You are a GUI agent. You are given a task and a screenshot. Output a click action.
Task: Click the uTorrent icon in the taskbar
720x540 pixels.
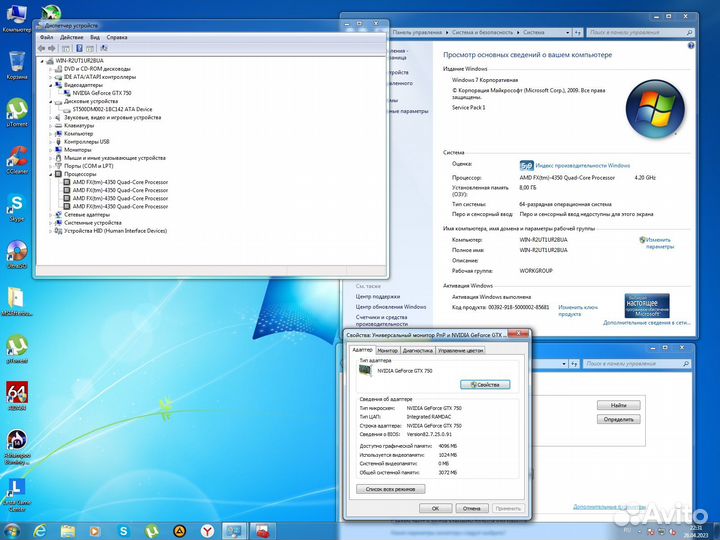(x=150, y=530)
